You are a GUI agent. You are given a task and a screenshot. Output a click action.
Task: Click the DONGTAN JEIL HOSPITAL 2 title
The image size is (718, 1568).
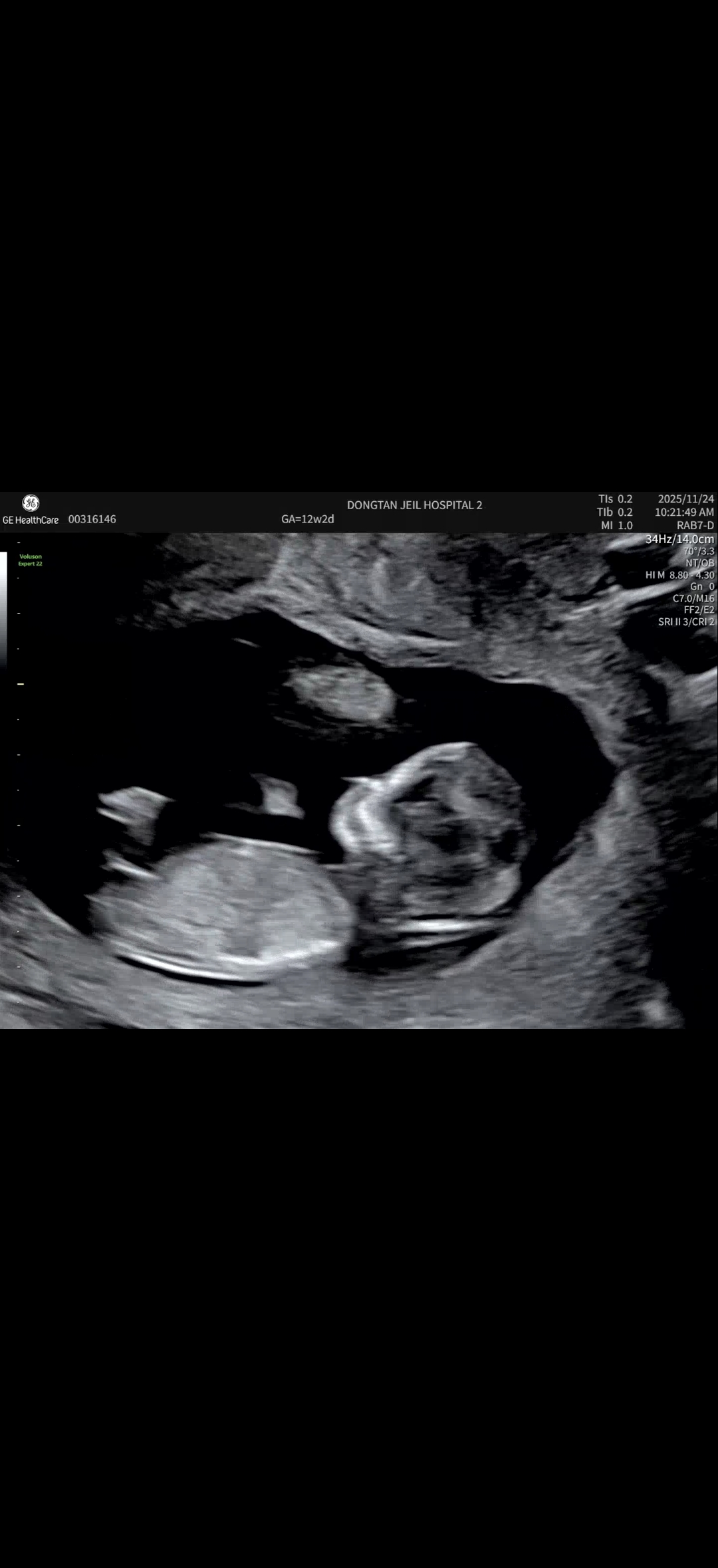[x=414, y=505]
